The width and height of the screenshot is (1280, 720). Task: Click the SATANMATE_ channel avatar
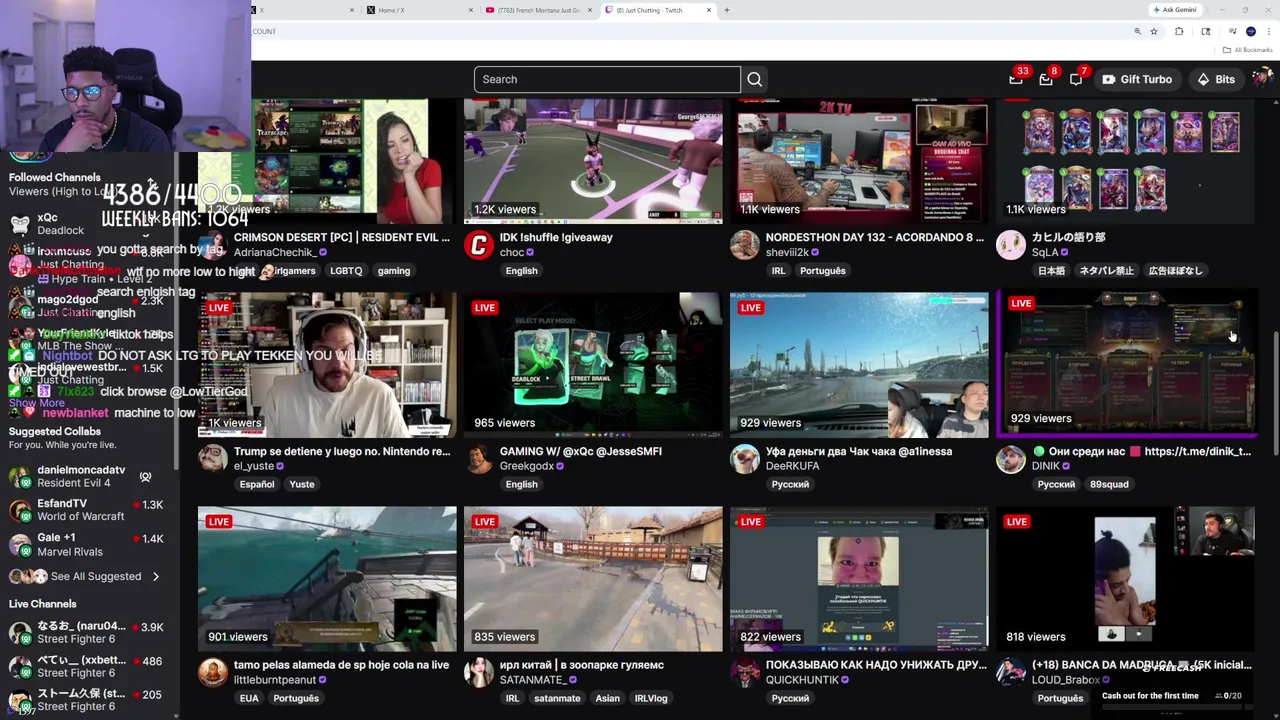tap(479, 673)
